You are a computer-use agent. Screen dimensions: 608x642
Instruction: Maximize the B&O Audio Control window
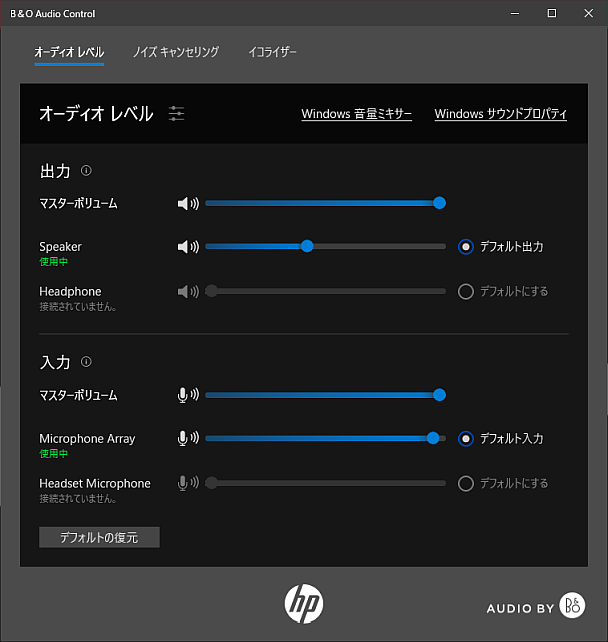point(552,14)
